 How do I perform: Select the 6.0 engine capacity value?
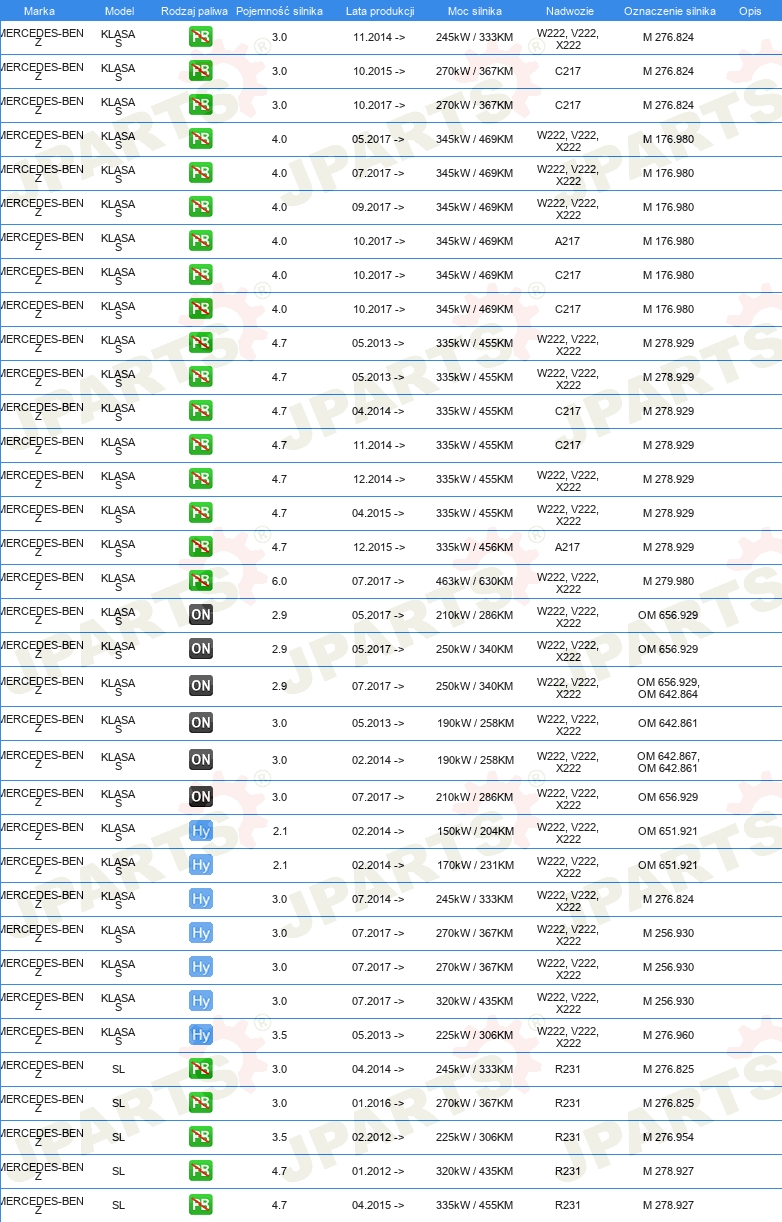(279, 582)
